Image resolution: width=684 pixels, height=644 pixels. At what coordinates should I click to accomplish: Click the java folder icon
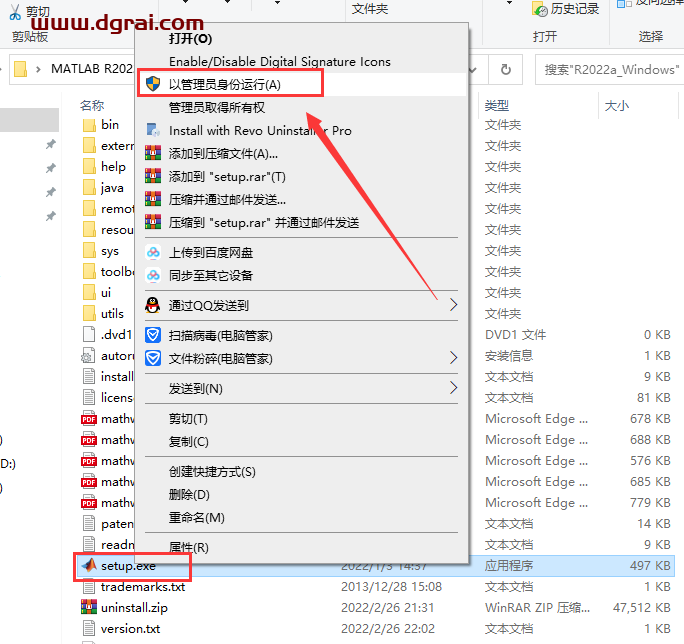point(89,188)
